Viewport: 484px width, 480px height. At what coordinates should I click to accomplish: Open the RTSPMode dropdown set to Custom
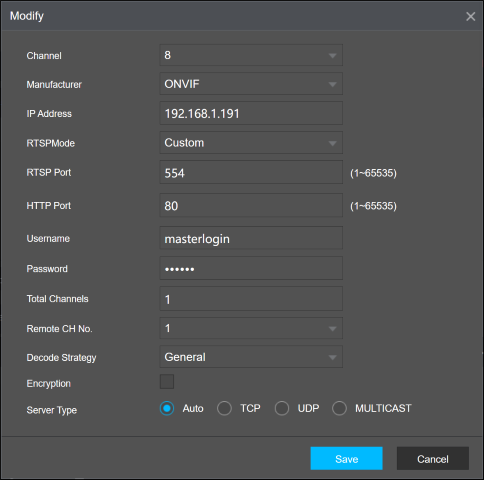click(x=251, y=143)
